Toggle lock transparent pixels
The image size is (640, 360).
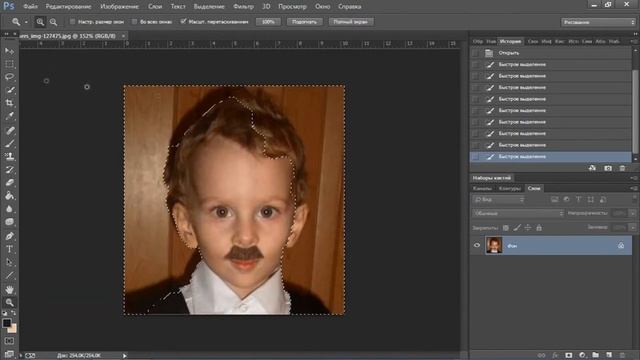coord(506,228)
